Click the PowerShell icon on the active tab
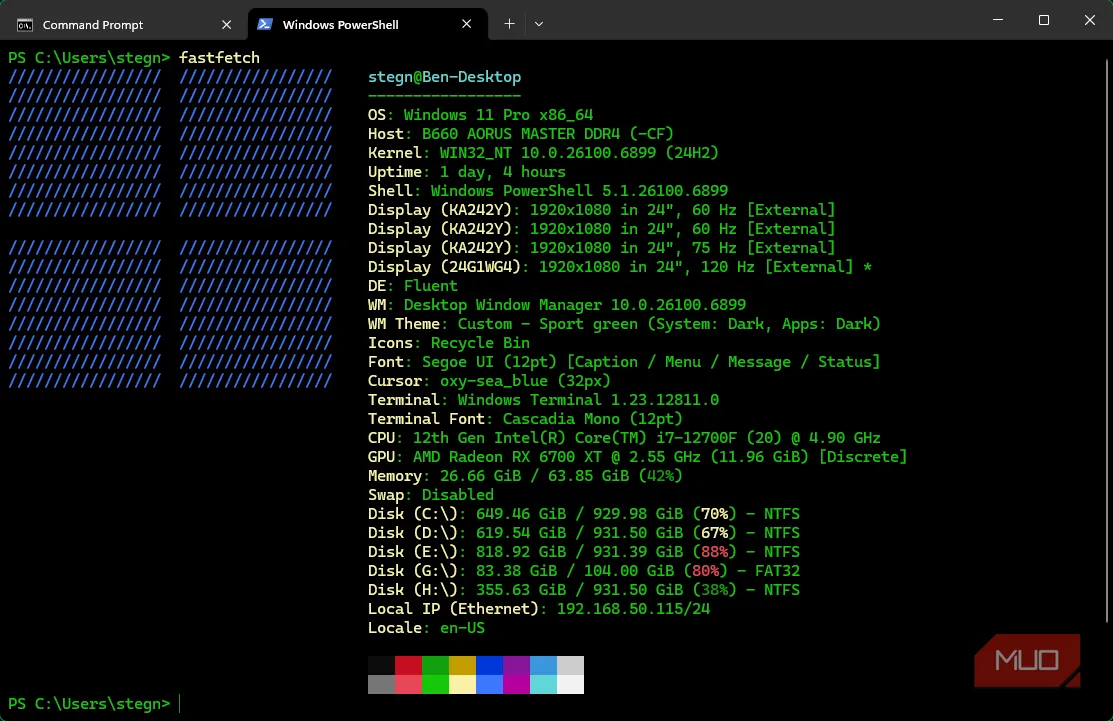The image size is (1113, 721). click(264, 23)
